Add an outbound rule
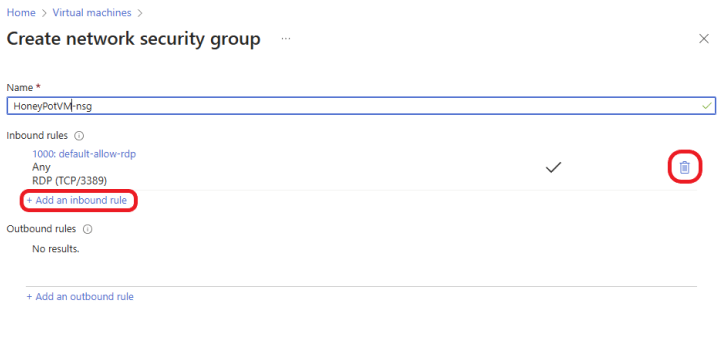 [80, 297]
